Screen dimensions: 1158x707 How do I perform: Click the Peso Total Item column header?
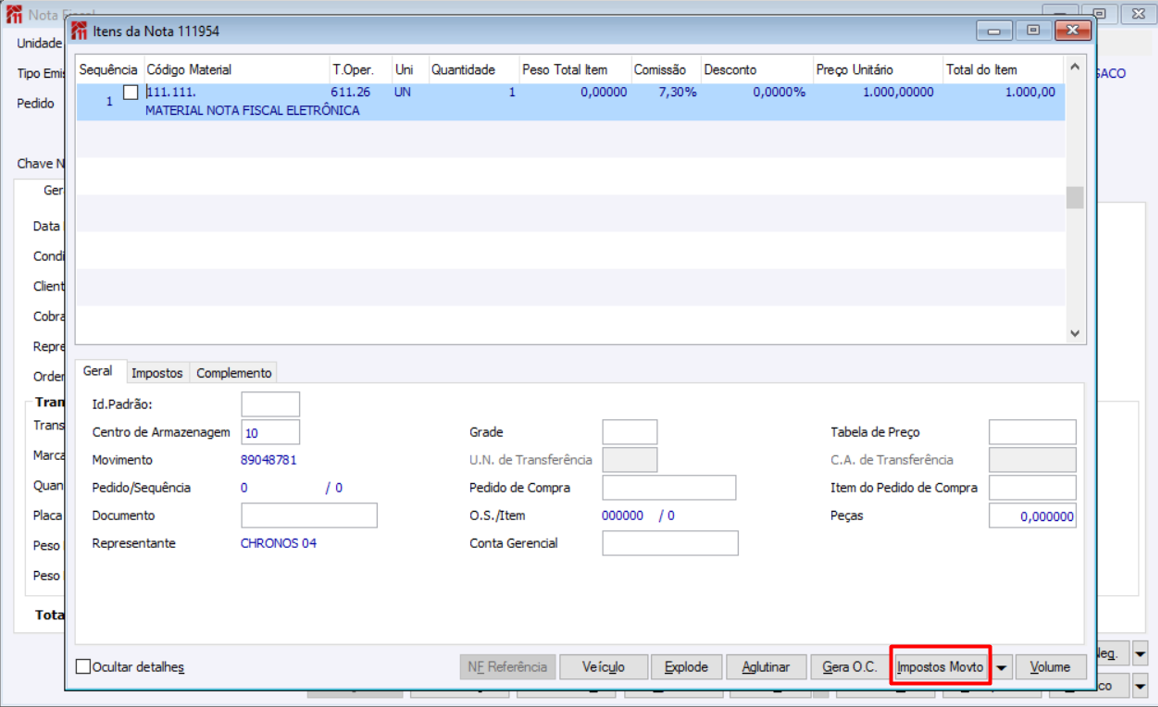coord(575,69)
